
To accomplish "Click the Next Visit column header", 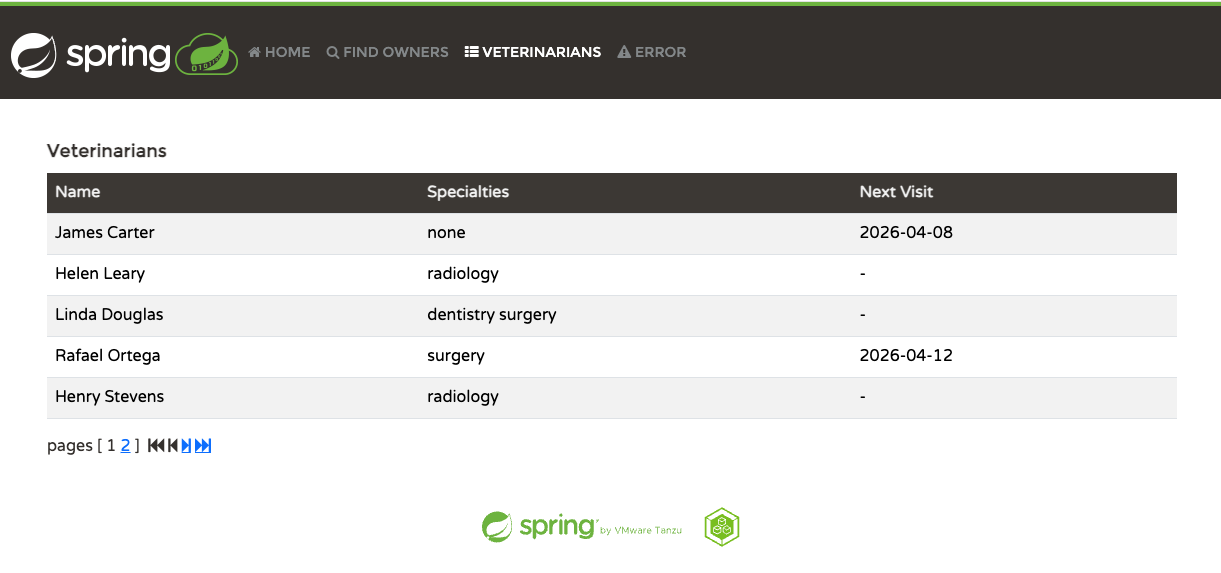I will tap(896, 192).
